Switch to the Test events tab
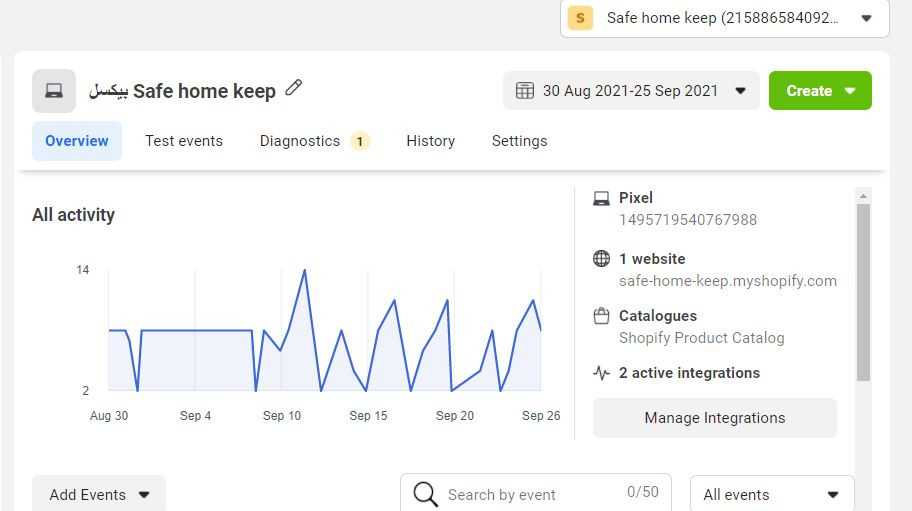912x511 pixels. click(x=184, y=141)
